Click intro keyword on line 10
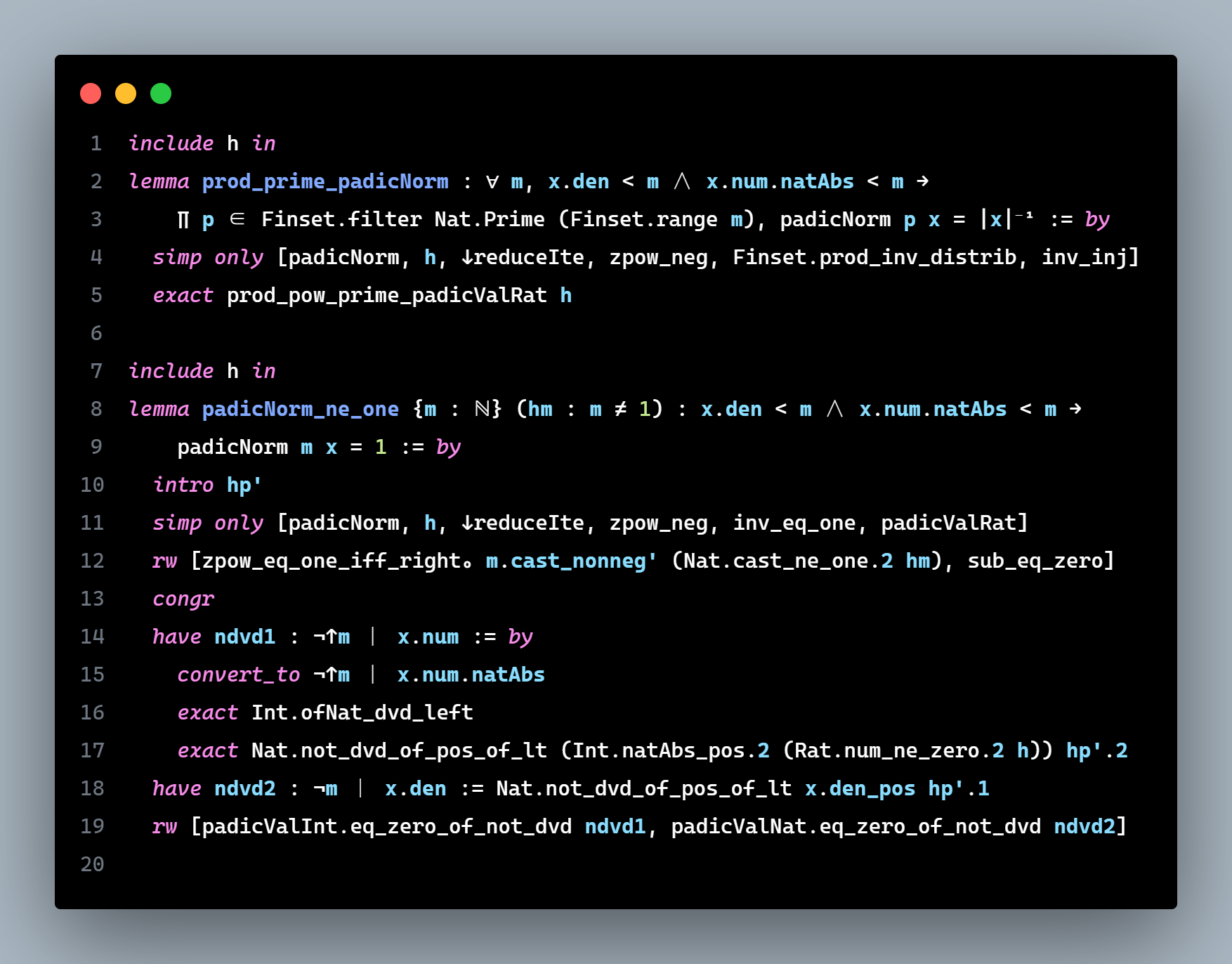1232x964 pixels. click(x=183, y=486)
